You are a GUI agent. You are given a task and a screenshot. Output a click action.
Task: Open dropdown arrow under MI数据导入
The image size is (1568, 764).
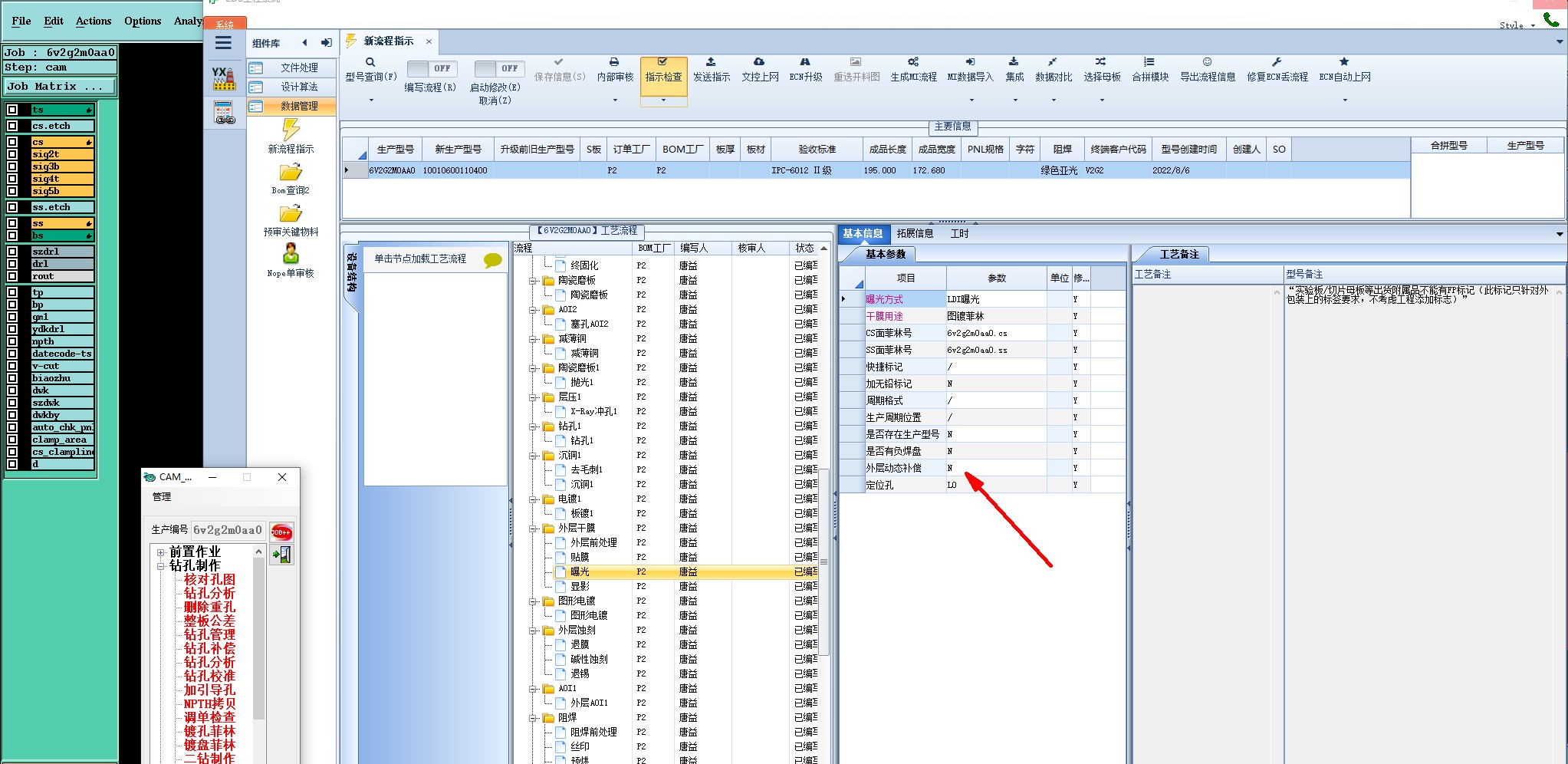click(x=971, y=100)
